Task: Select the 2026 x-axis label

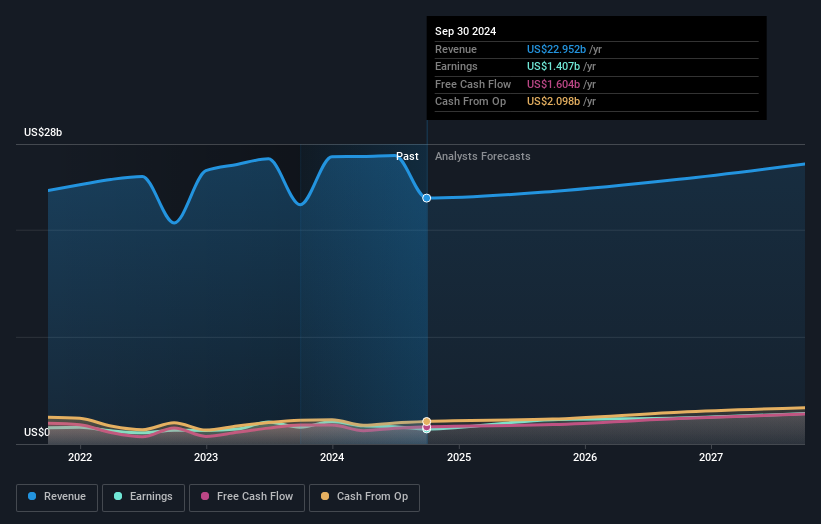Action: pos(585,457)
